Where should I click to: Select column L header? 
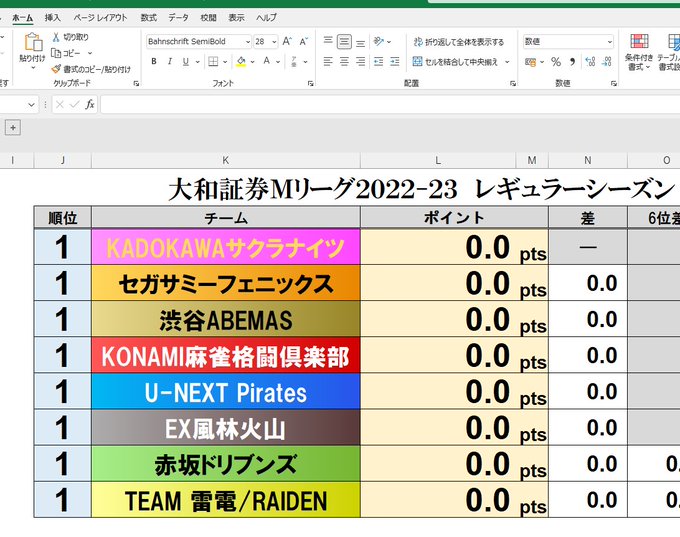point(438,160)
